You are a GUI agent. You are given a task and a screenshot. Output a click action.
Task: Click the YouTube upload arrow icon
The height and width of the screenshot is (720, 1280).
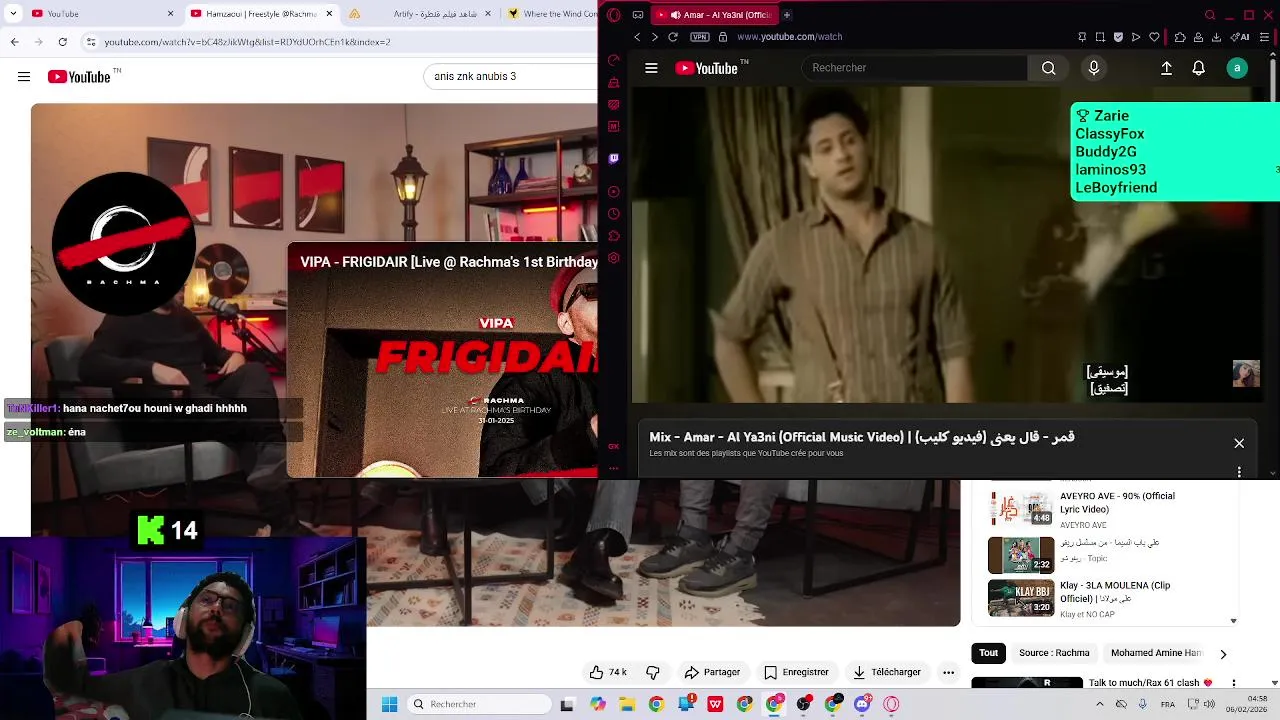coord(1166,68)
